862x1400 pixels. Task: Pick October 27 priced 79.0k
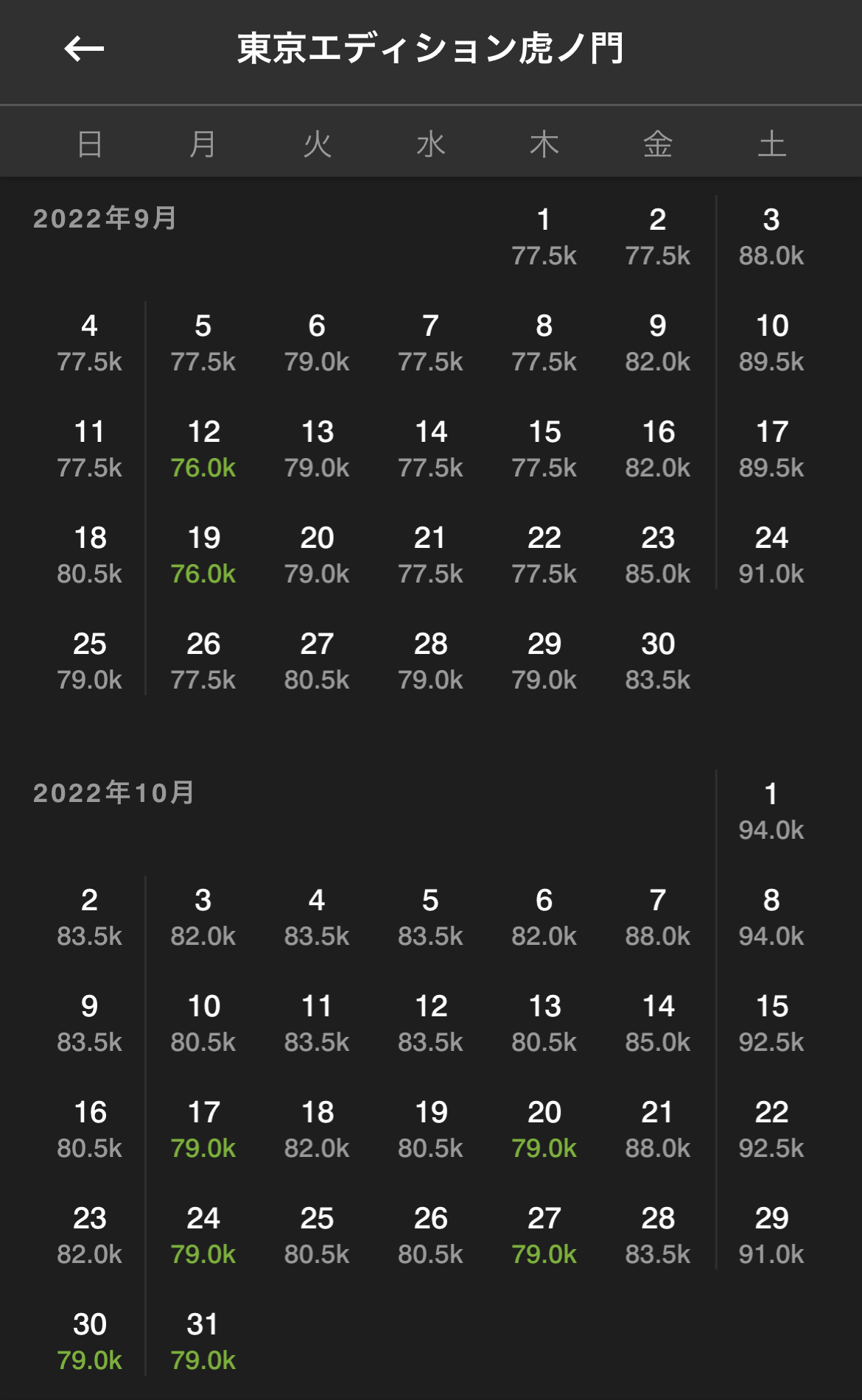[x=544, y=1235]
